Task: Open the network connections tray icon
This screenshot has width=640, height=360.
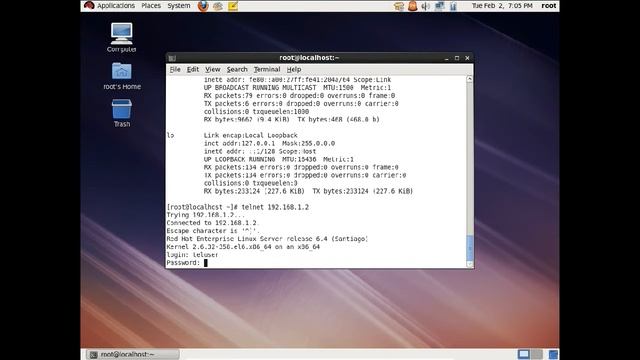Action: 440,6
